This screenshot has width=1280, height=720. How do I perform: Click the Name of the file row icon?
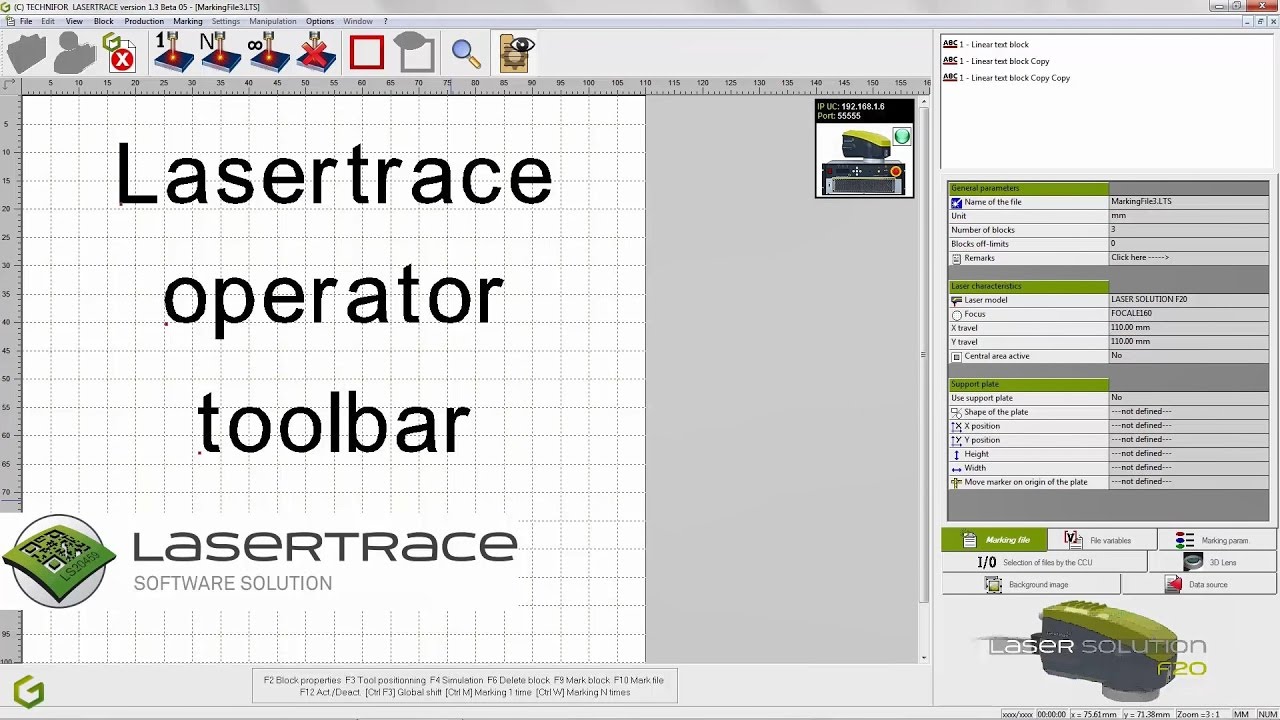[x=956, y=202]
